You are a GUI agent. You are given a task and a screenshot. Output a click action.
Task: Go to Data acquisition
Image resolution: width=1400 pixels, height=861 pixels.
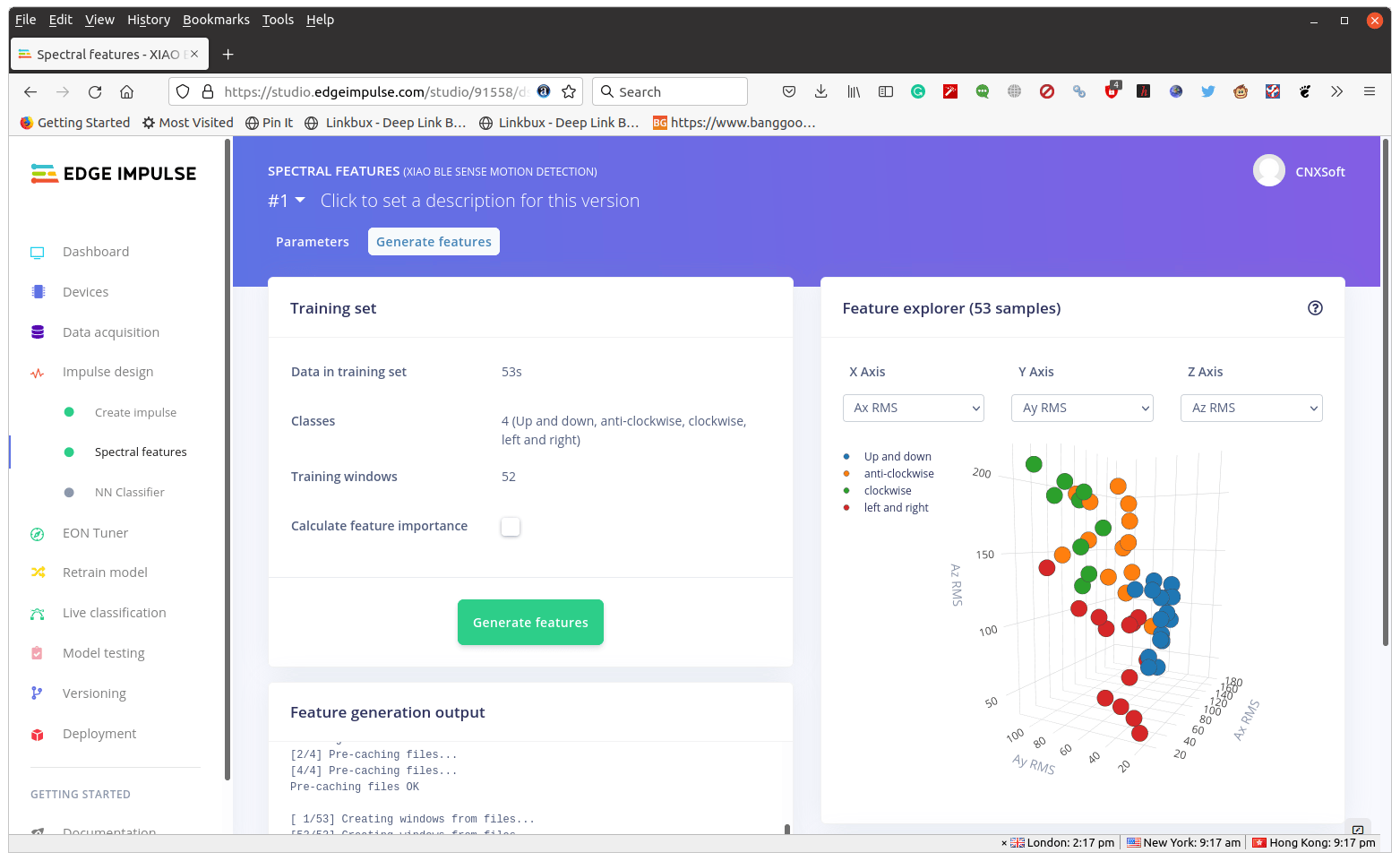coord(110,332)
